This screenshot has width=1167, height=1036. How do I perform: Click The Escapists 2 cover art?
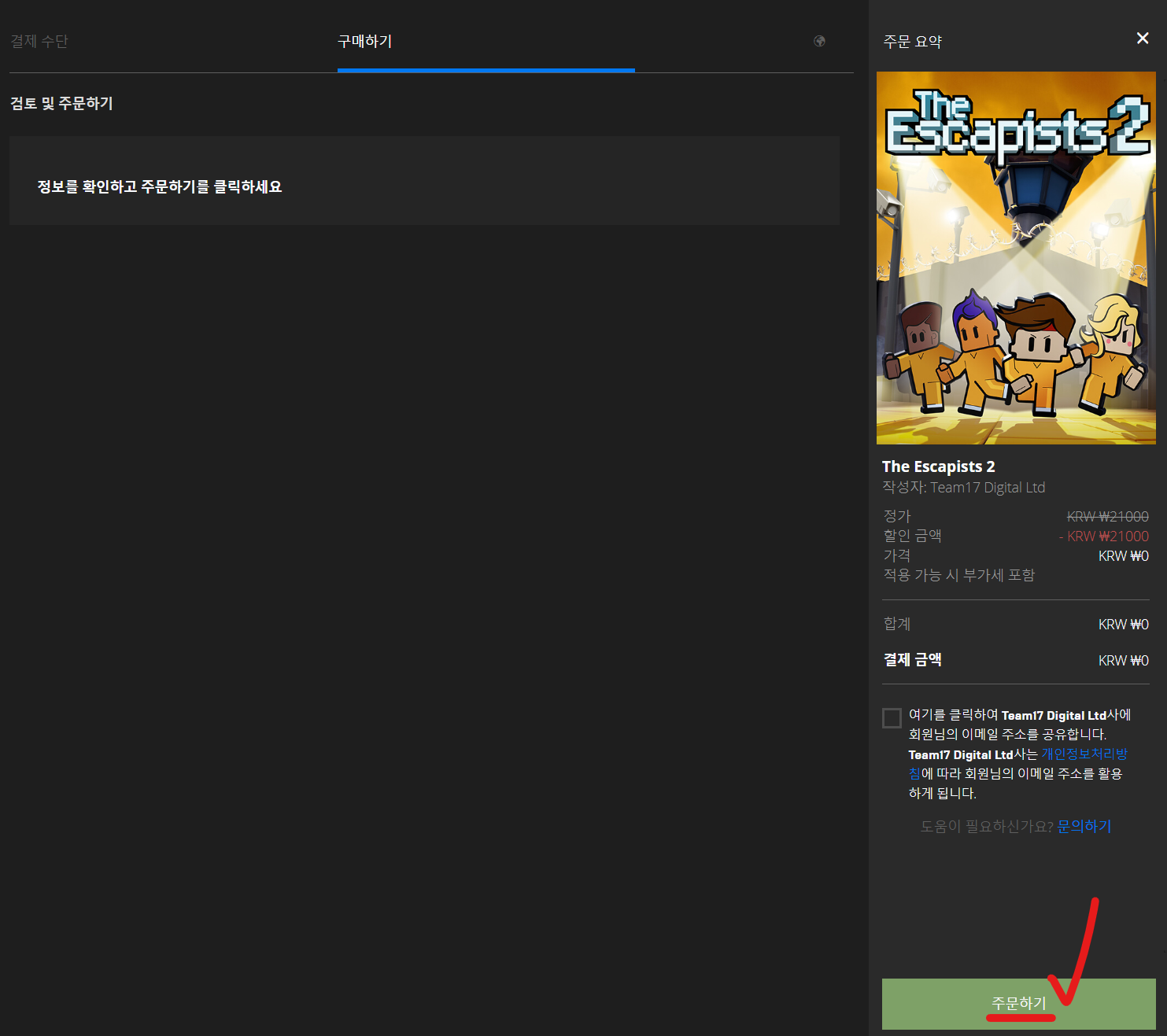tap(1016, 258)
